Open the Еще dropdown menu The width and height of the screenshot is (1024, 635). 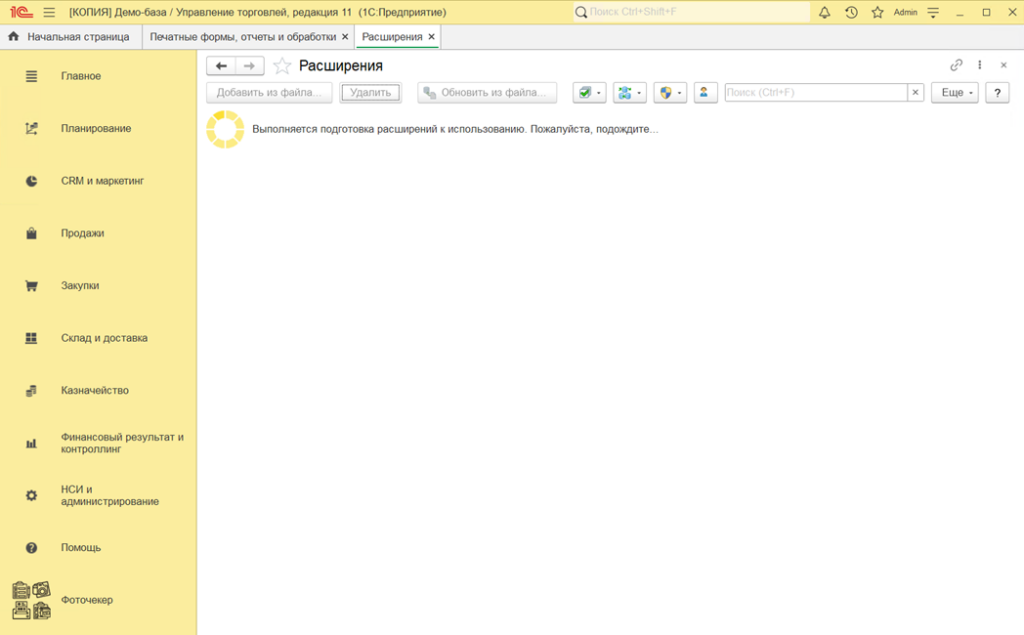point(954,92)
